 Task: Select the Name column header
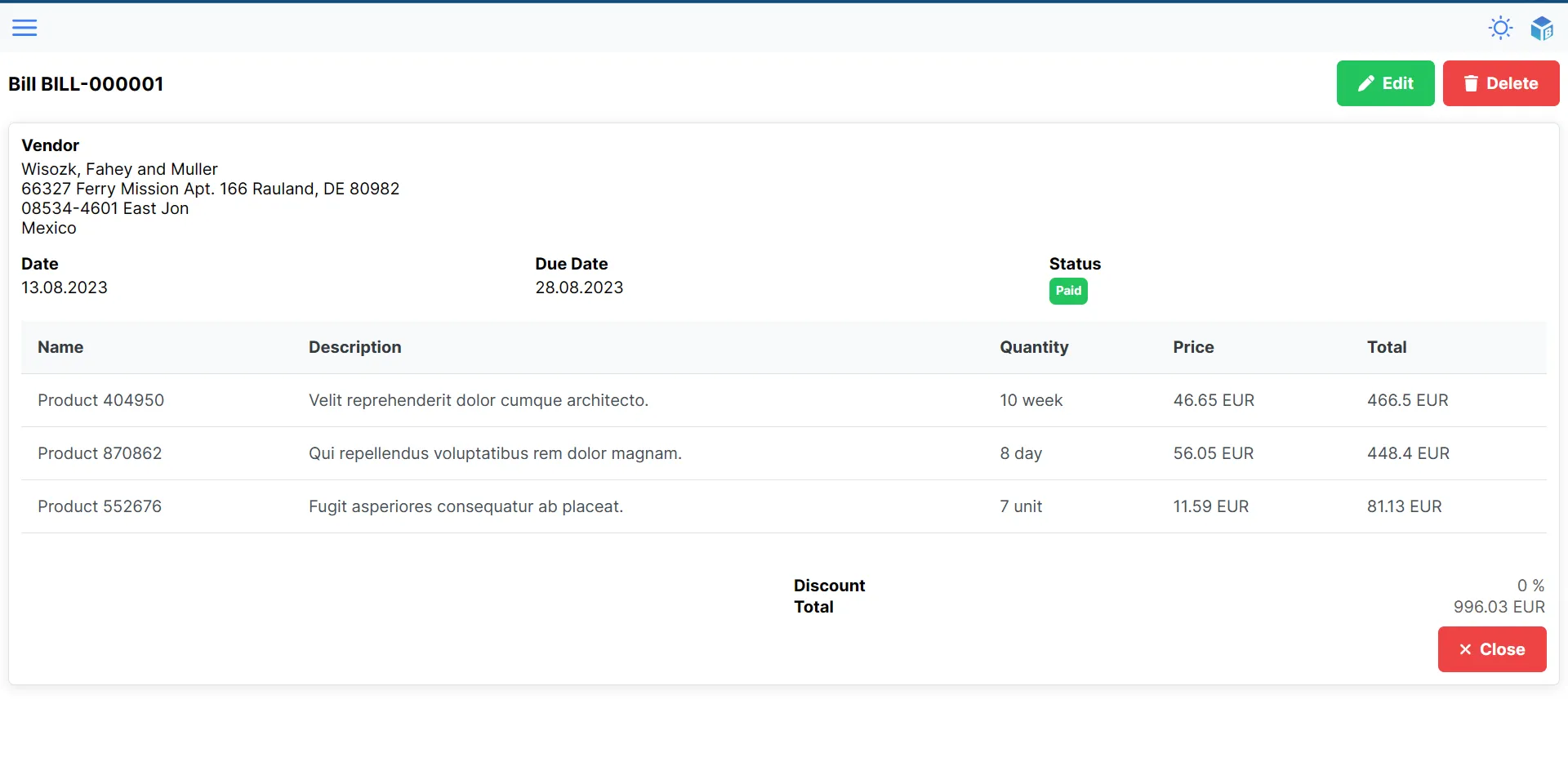pyautogui.click(x=60, y=347)
